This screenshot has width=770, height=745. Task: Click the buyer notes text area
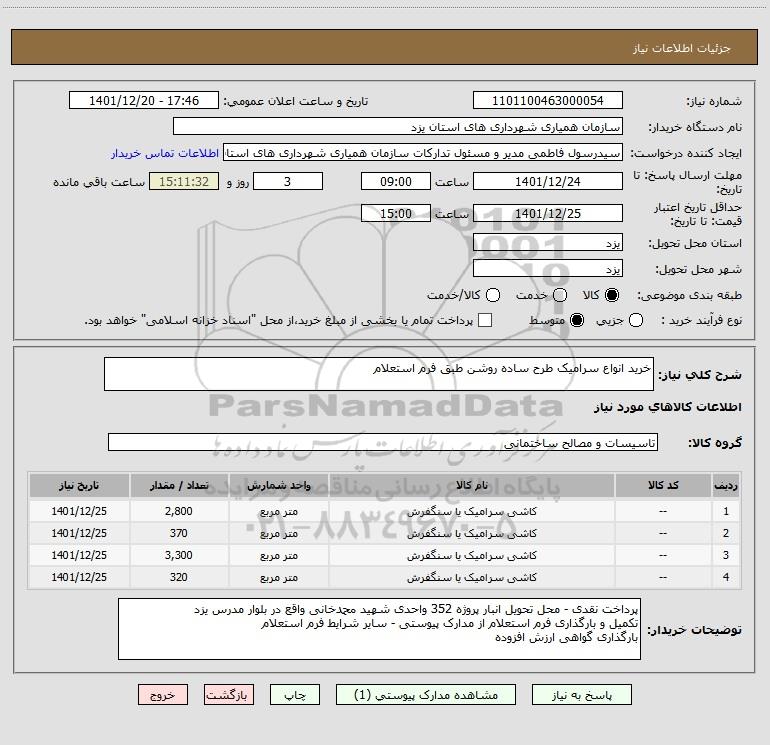379,629
